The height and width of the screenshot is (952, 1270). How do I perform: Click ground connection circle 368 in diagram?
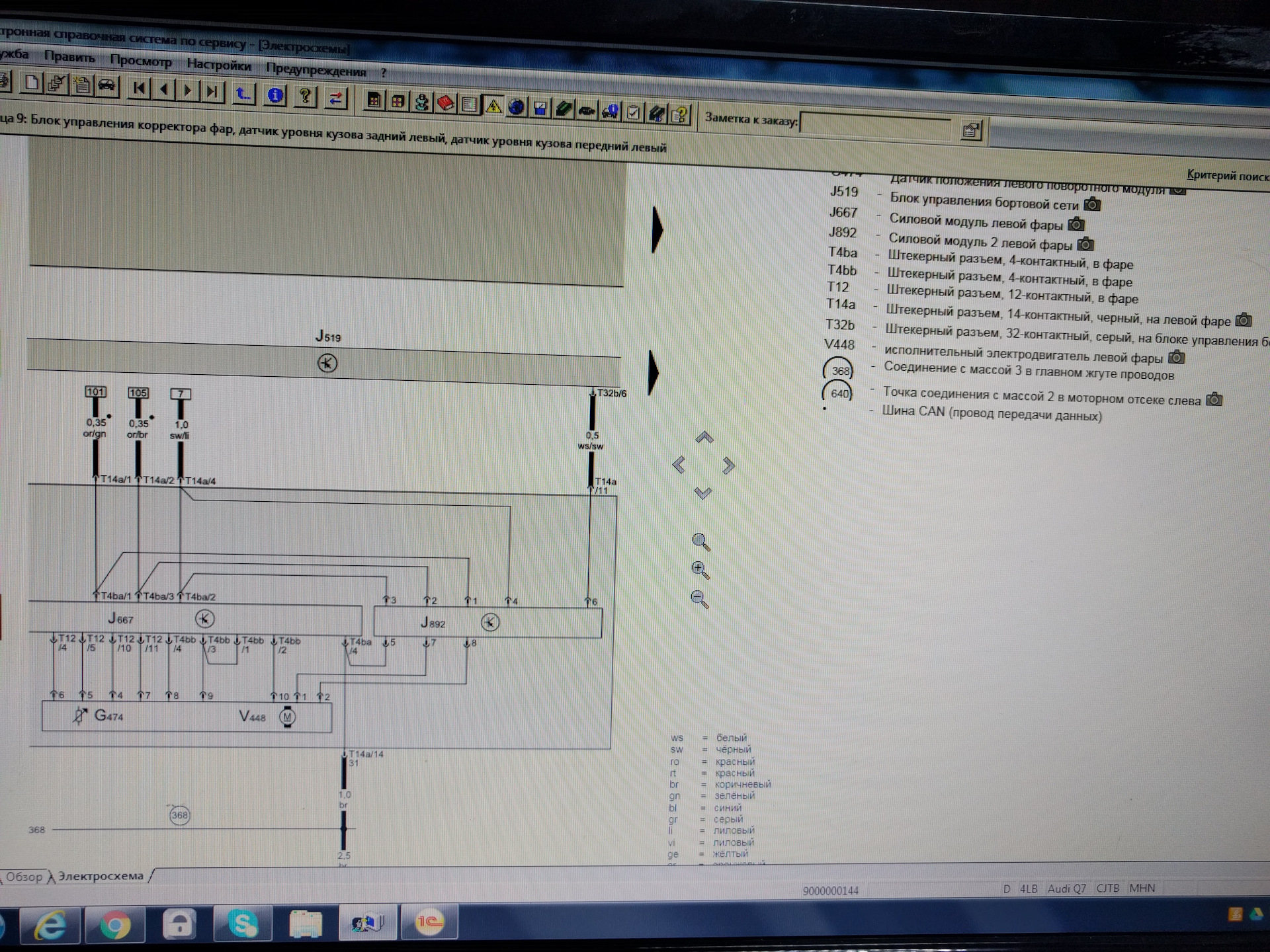pyautogui.click(x=179, y=815)
